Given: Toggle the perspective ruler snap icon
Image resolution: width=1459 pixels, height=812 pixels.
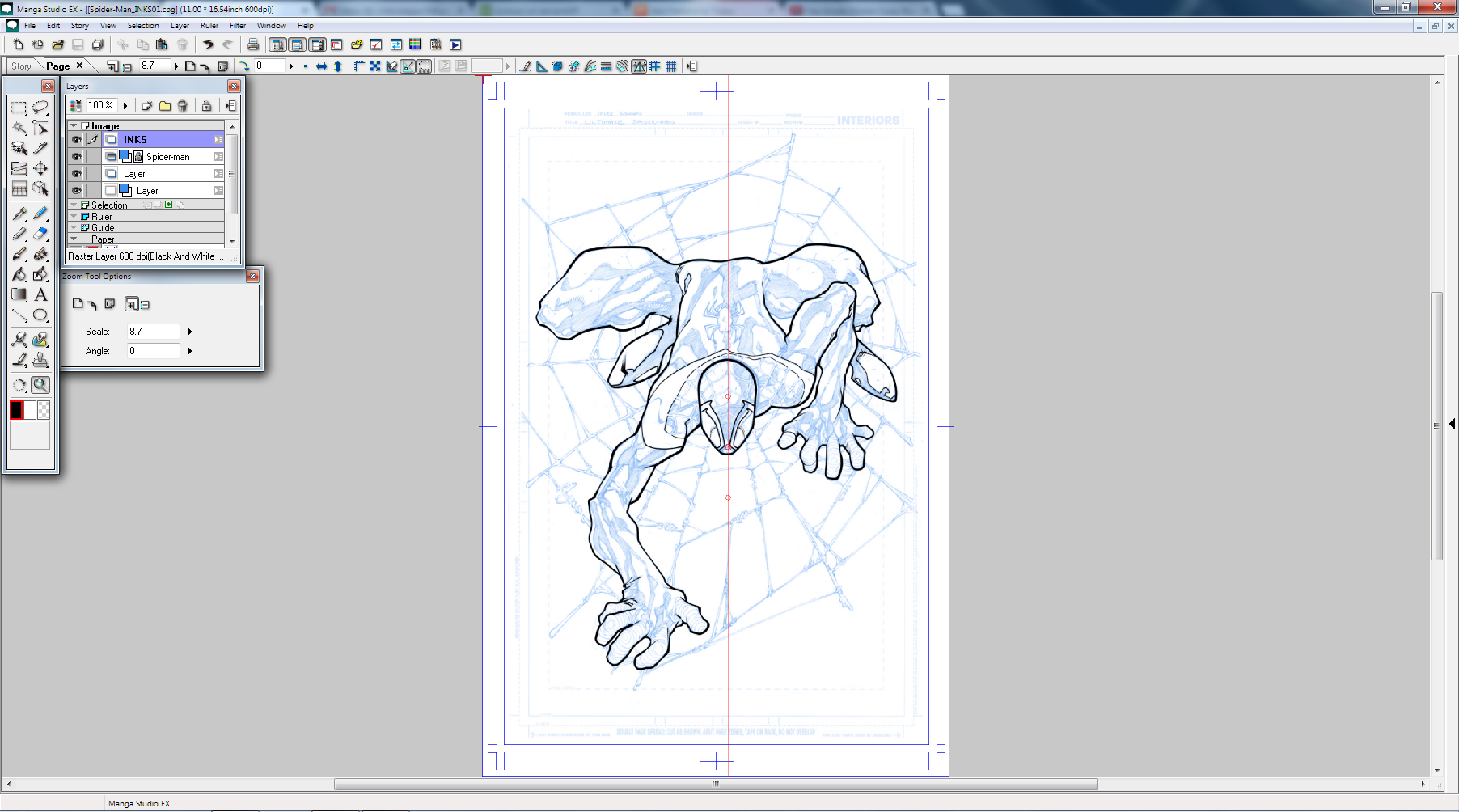Looking at the screenshot, I should (639, 66).
